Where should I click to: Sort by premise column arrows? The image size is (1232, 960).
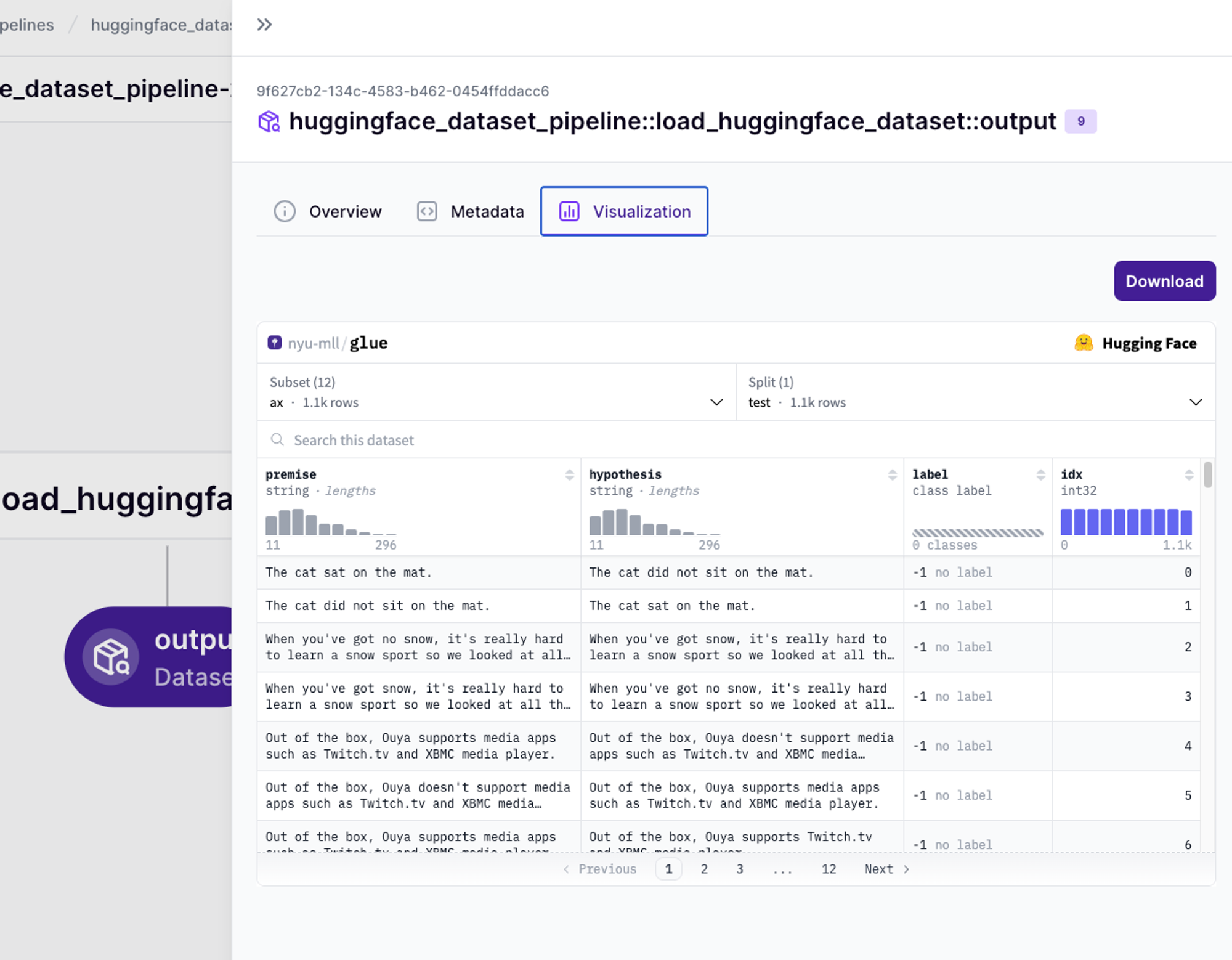pos(569,474)
